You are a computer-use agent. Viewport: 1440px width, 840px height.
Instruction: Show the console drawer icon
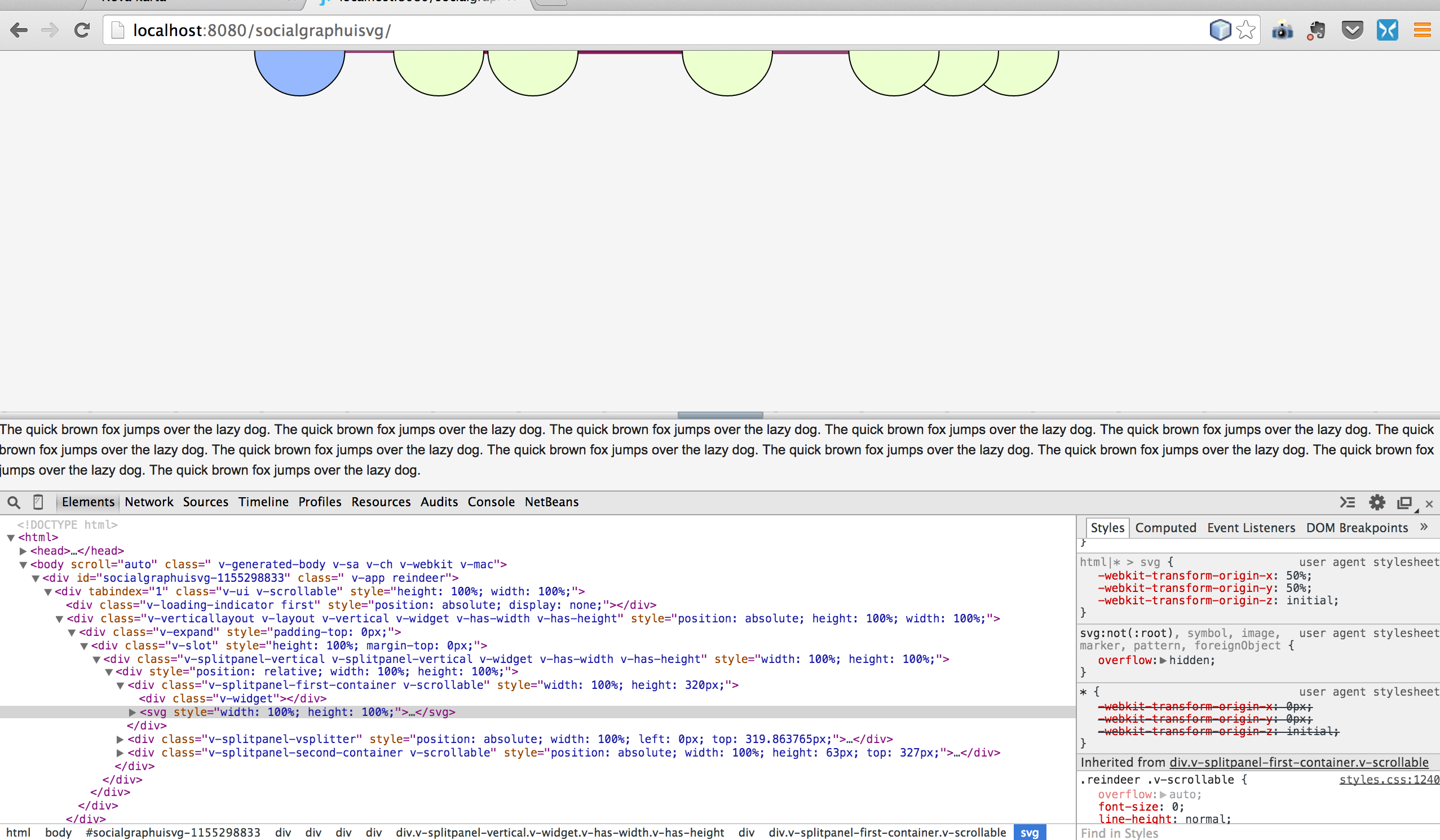(x=1348, y=502)
